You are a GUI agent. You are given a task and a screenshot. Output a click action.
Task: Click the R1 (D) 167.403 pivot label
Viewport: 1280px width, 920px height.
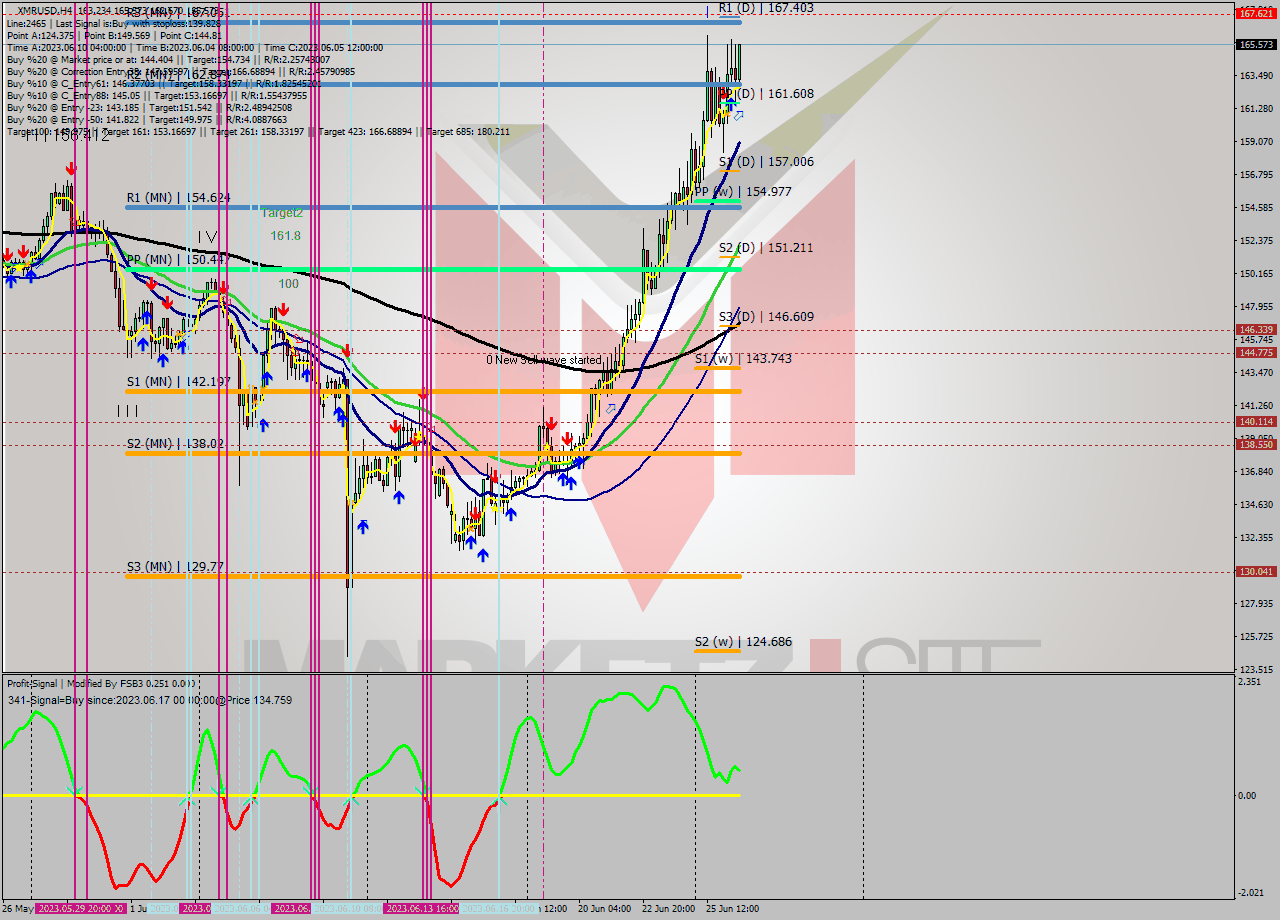(766, 8)
